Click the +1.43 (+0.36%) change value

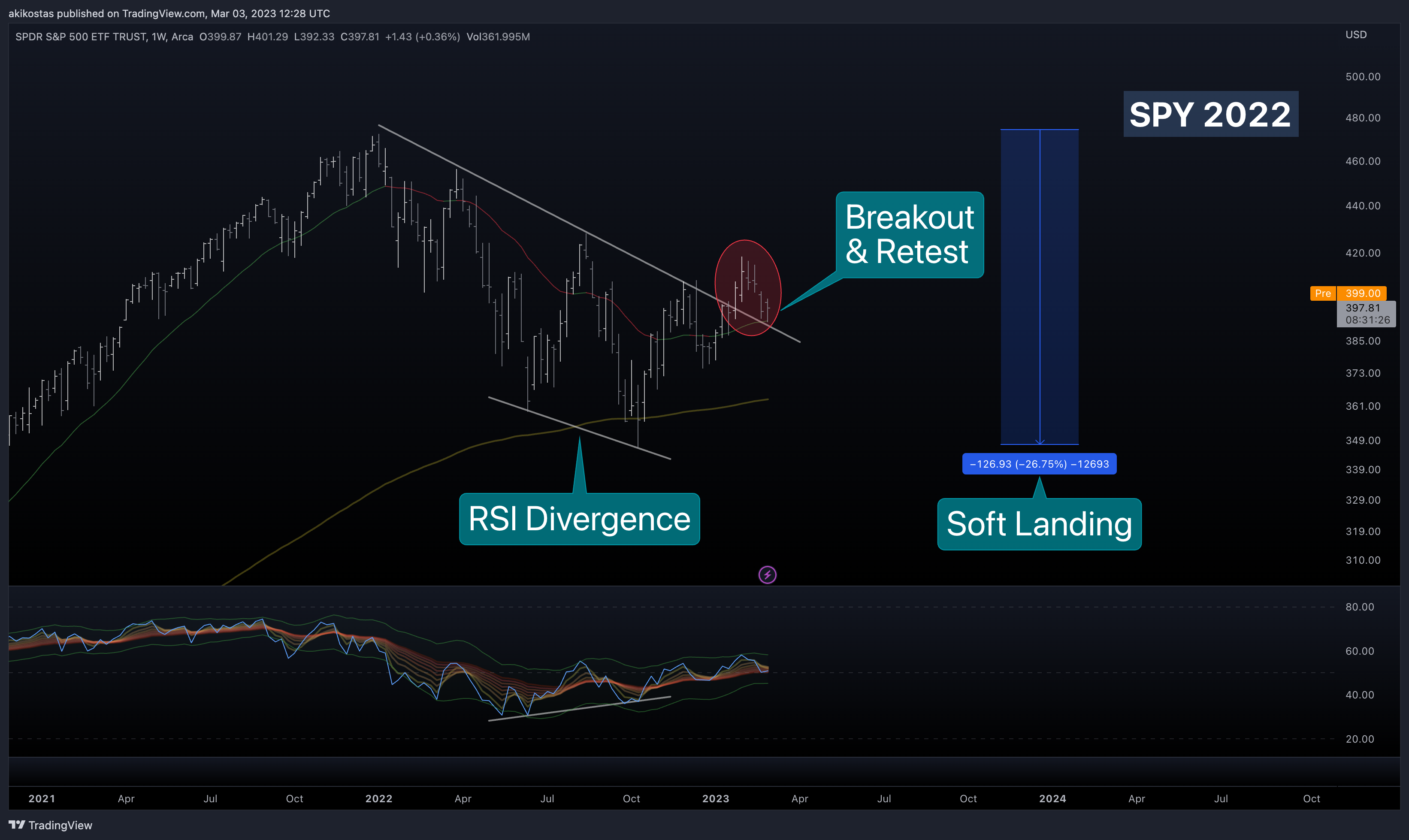pyautogui.click(x=422, y=37)
